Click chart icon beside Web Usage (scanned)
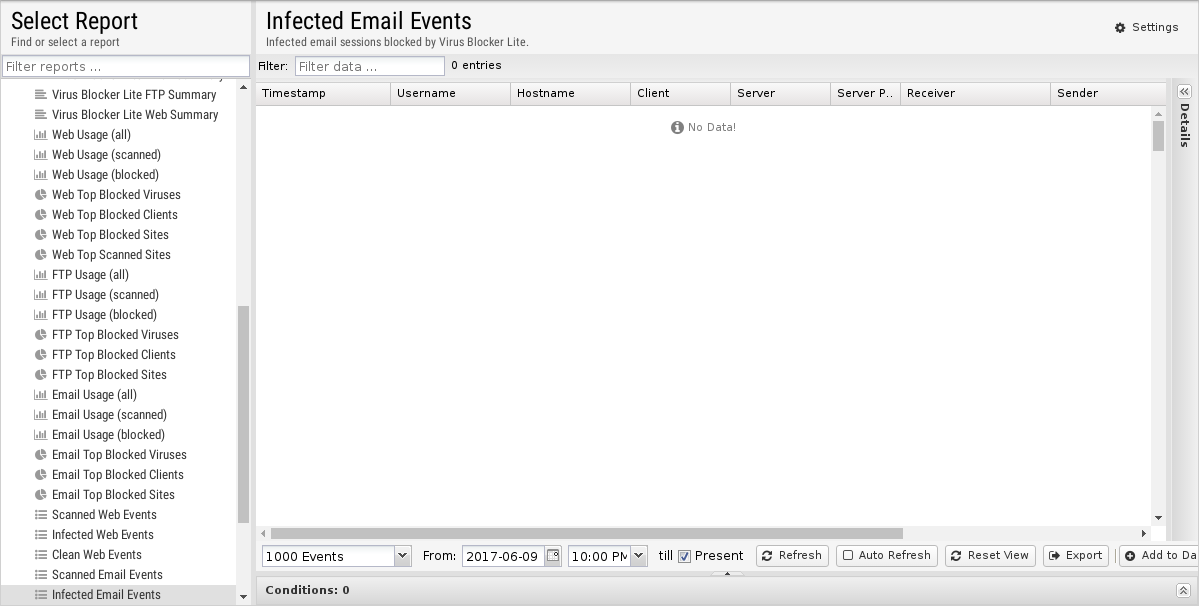 41,154
